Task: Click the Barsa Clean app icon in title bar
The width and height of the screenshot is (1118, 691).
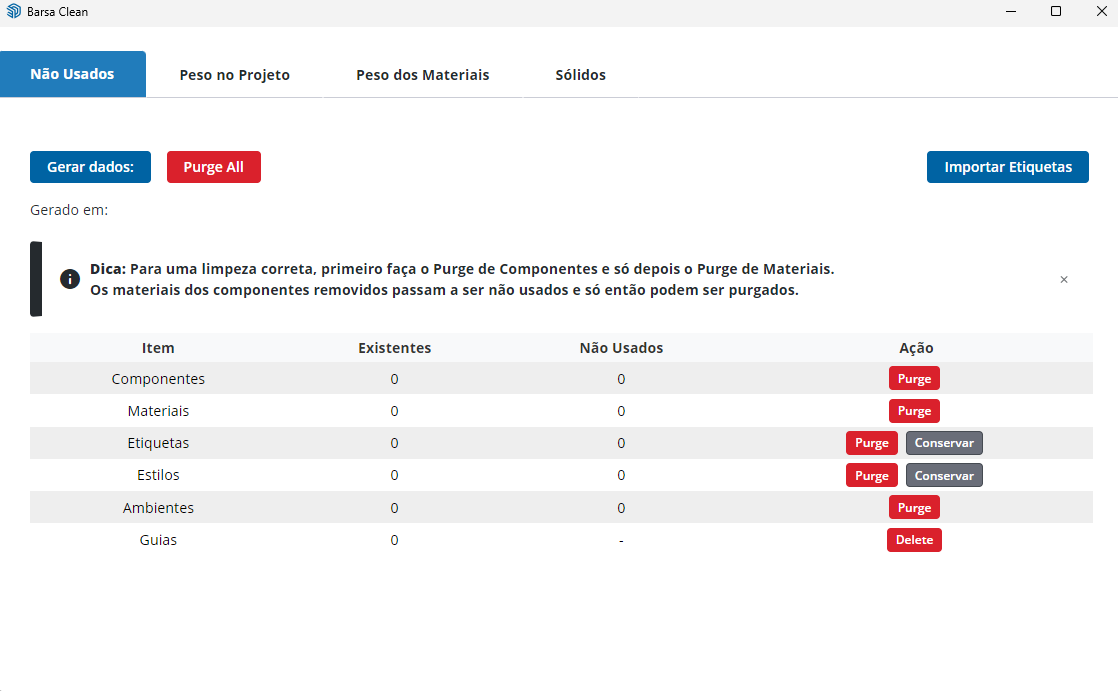Action: [x=14, y=12]
